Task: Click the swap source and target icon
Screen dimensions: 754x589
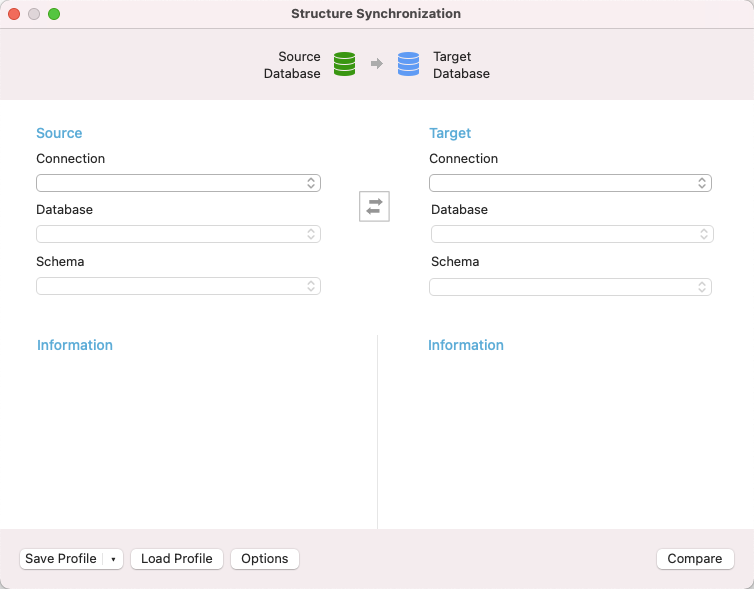Action: point(374,206)
